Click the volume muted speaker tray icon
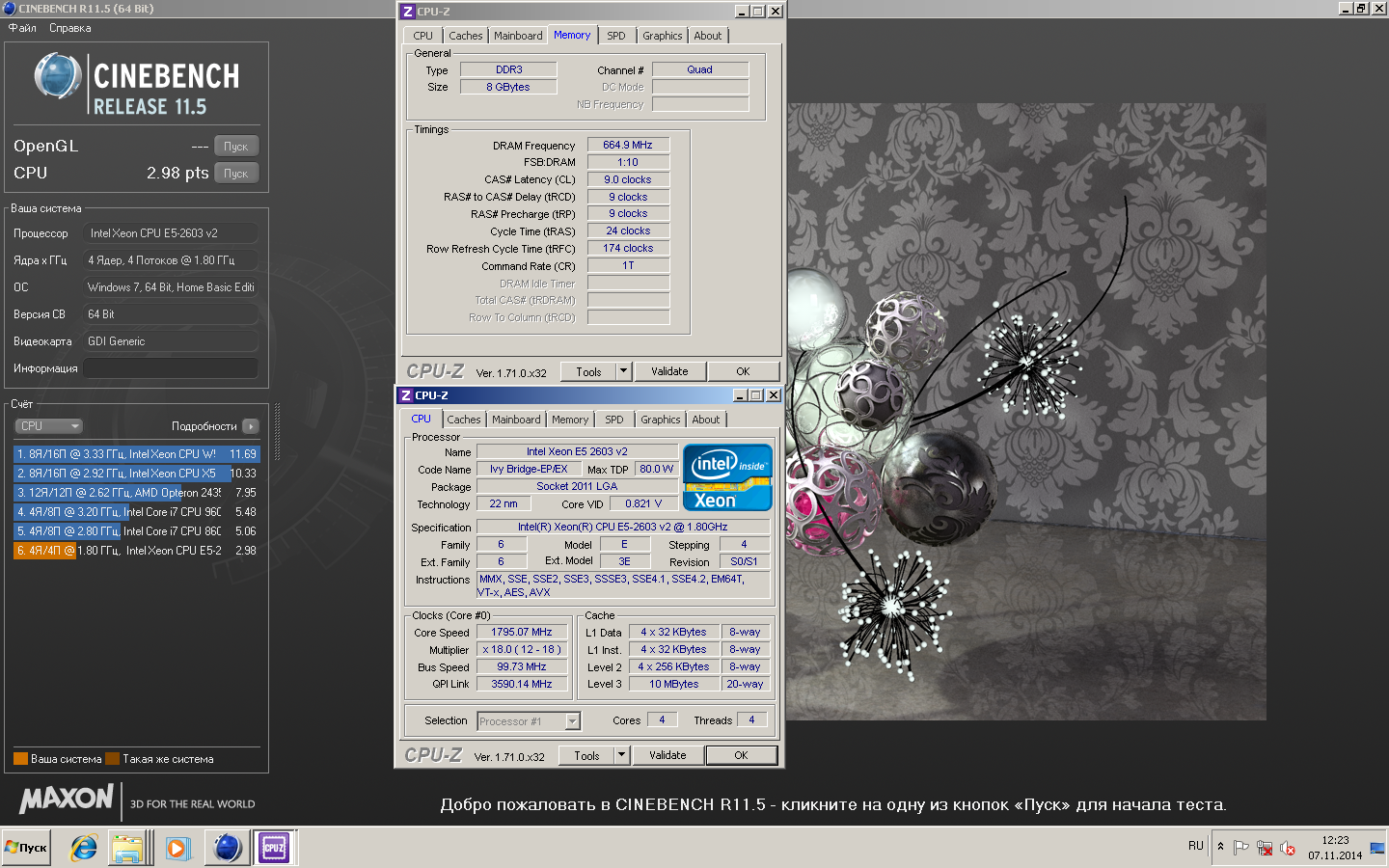The image size is (1389, 868). click(x=1287, y=848)
